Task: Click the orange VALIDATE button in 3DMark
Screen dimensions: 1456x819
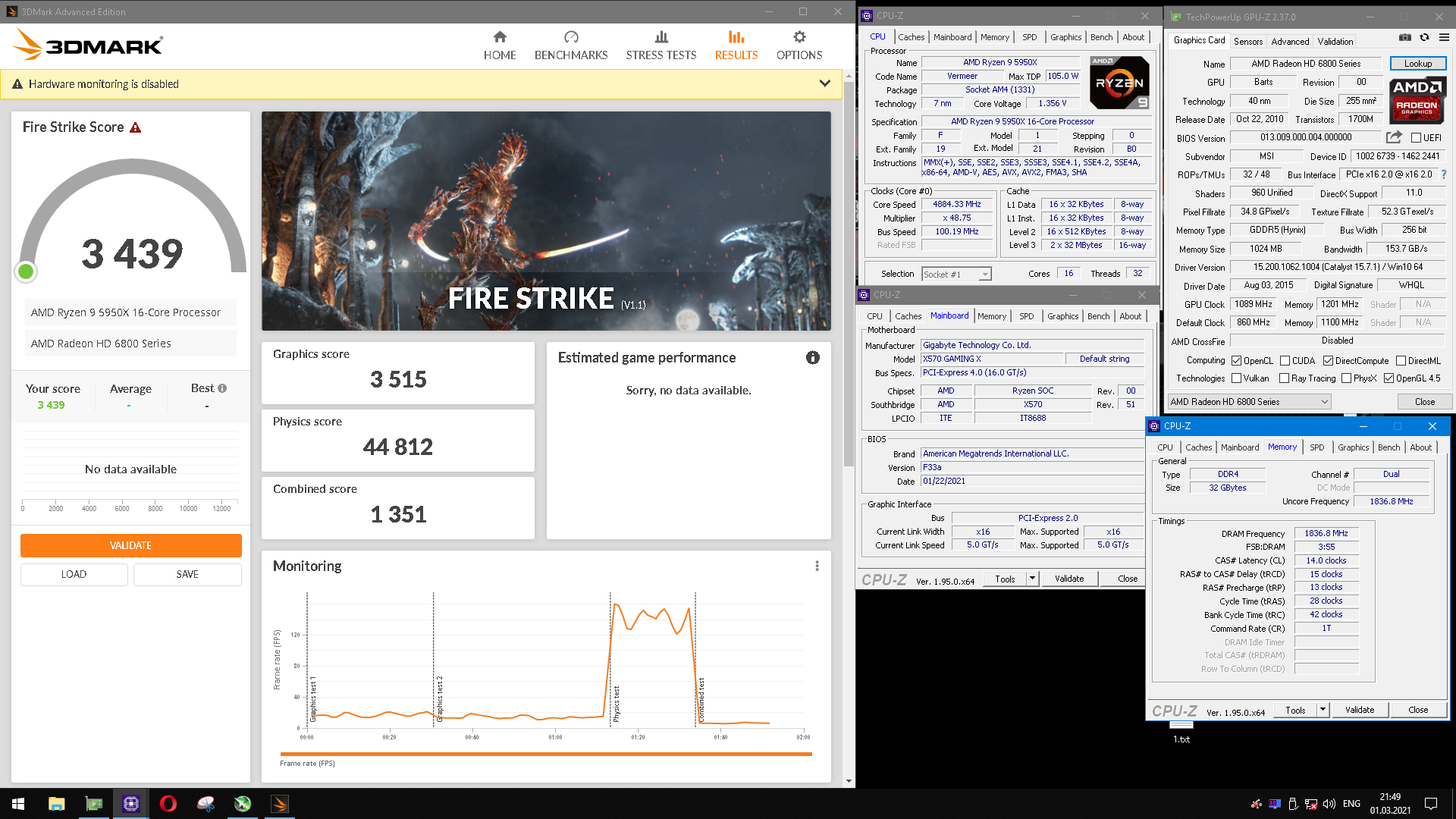Action: point(130,545)
